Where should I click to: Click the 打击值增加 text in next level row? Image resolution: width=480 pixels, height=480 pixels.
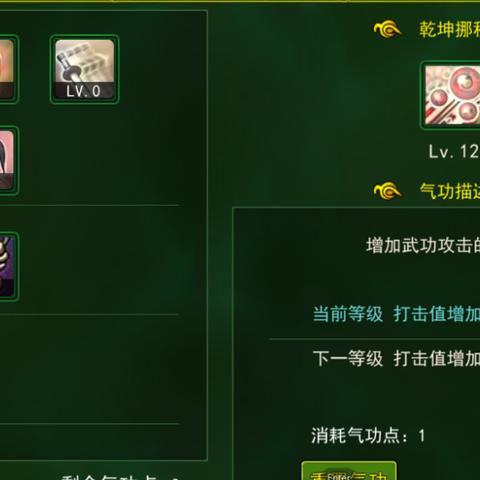coord(437,359)
